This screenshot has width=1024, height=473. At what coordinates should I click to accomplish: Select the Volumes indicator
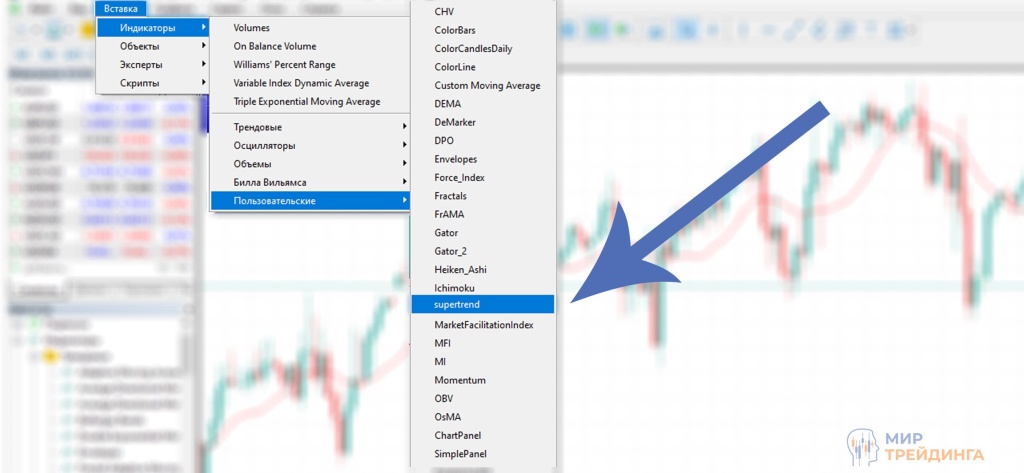pos(252,28)
